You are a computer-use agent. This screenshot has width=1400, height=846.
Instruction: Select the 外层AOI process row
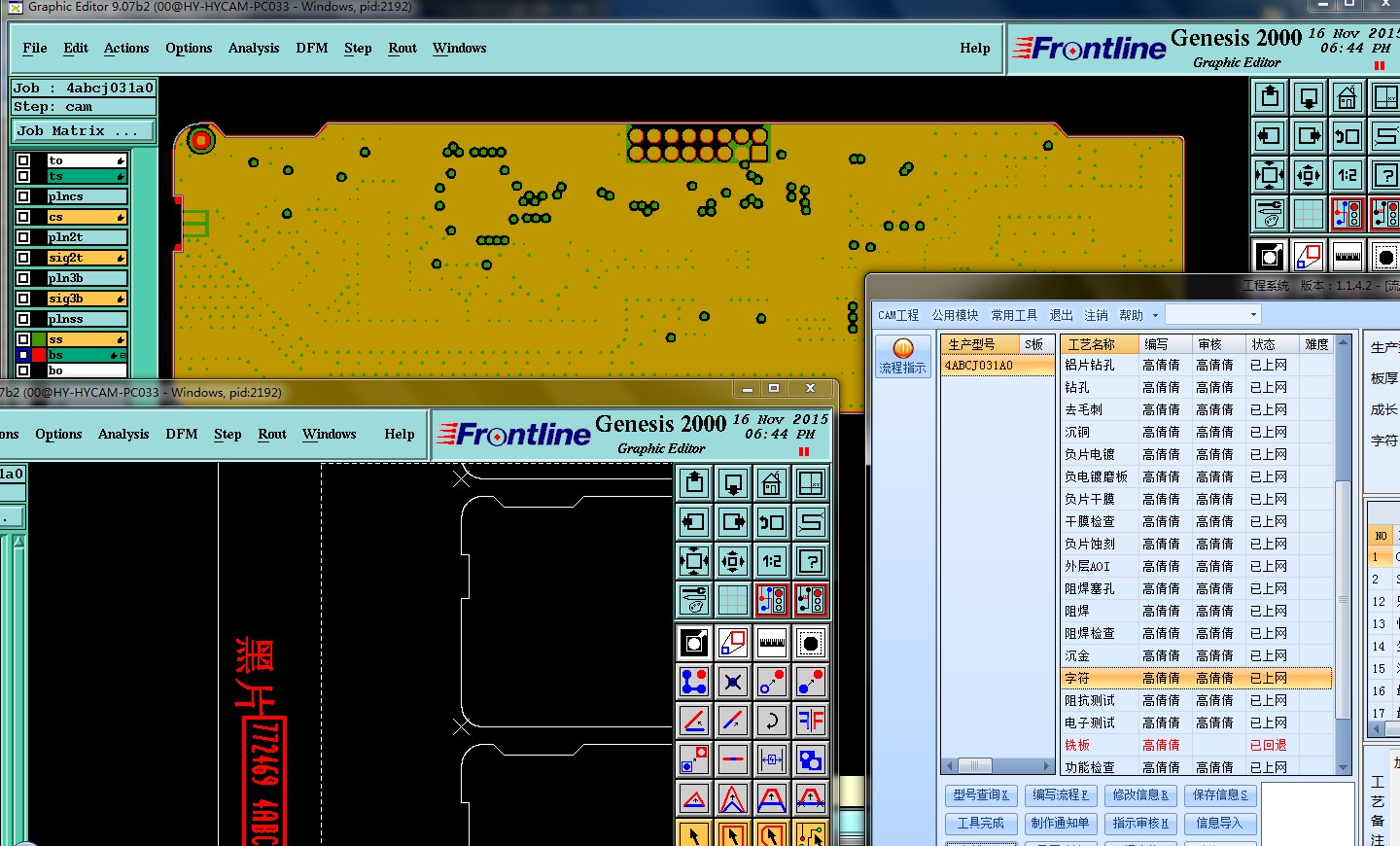tap(1196, 566)
